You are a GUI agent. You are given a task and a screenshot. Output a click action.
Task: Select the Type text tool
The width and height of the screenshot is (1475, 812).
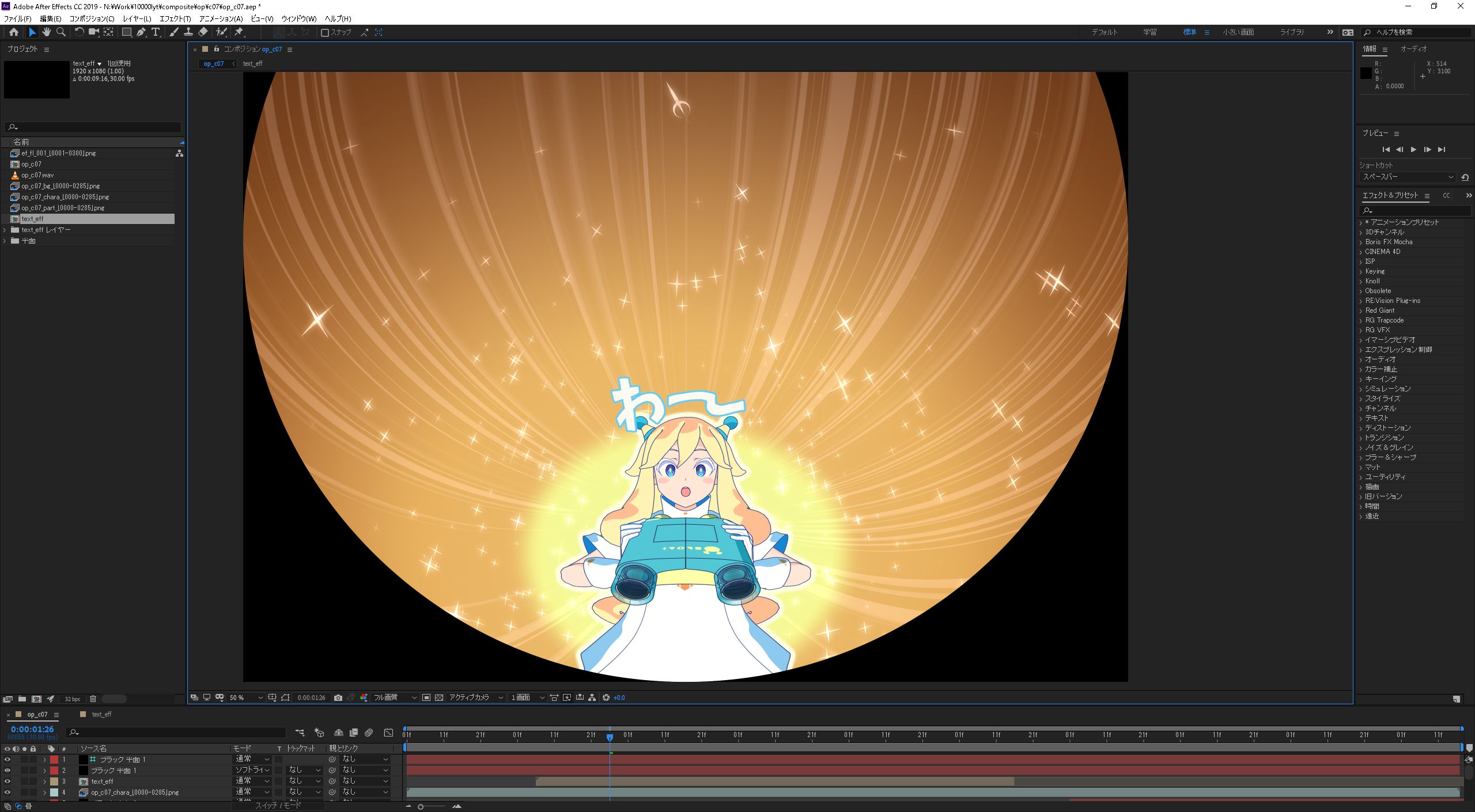[x=156, y=32]
